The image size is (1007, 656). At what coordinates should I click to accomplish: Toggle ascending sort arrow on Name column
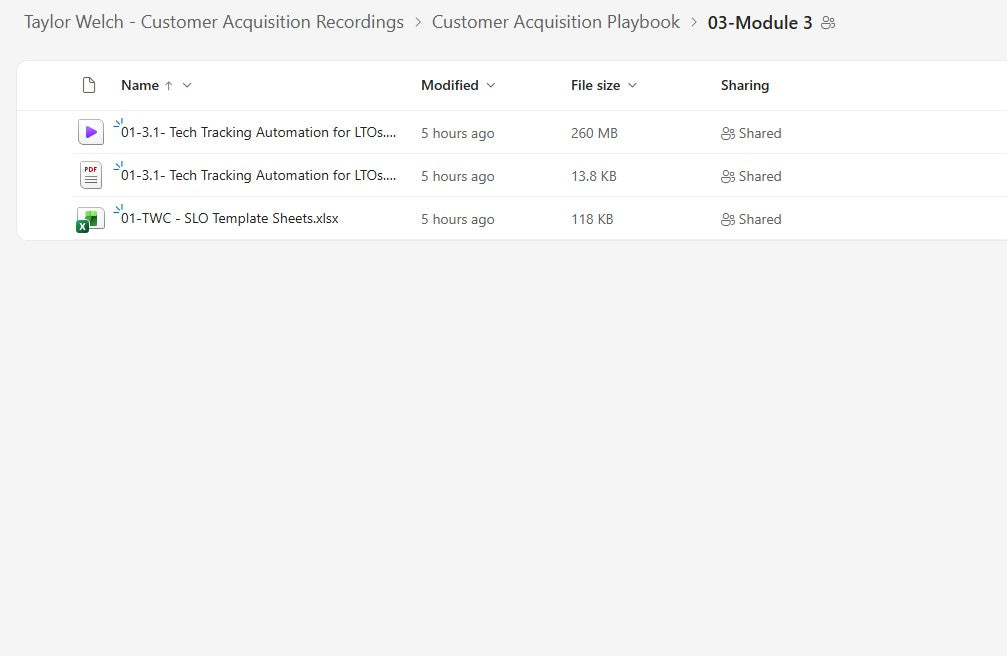169,85
